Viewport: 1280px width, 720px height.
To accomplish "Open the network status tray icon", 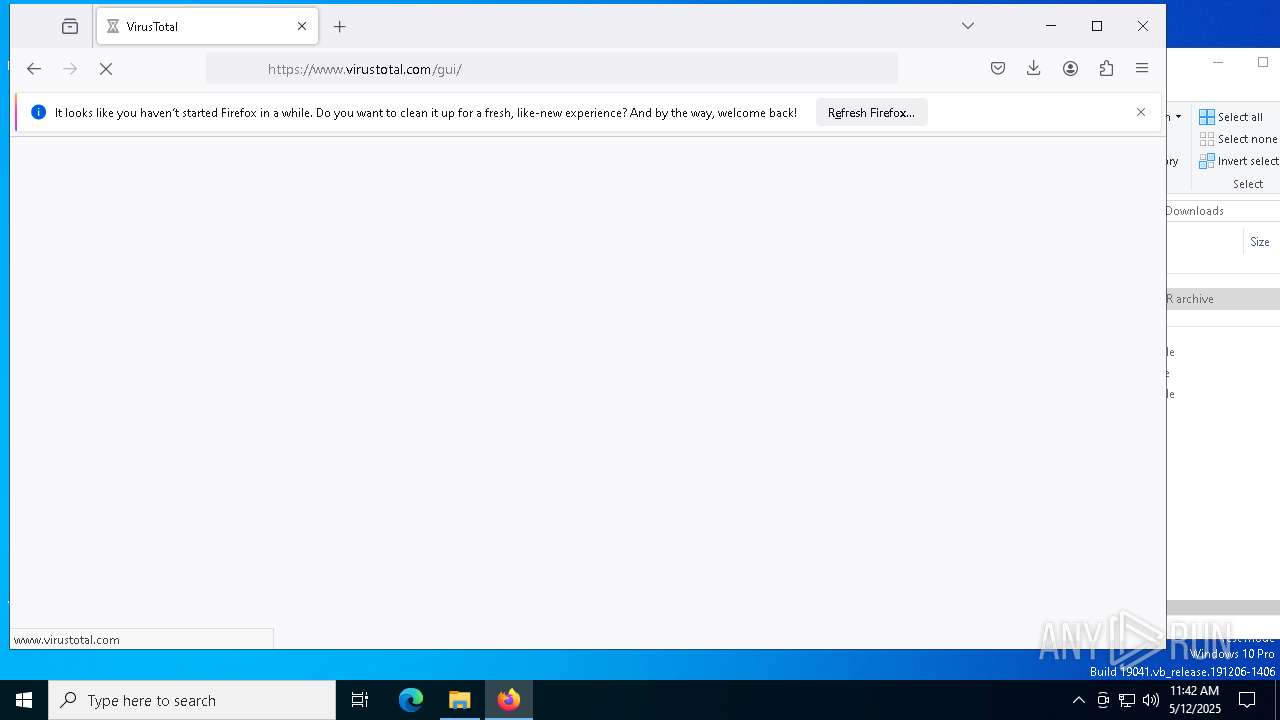I will pyautogui.click(x=1127, y=700).
